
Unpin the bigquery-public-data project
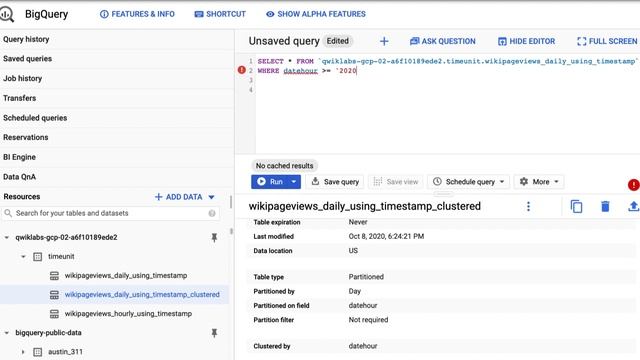coord(214,333)
